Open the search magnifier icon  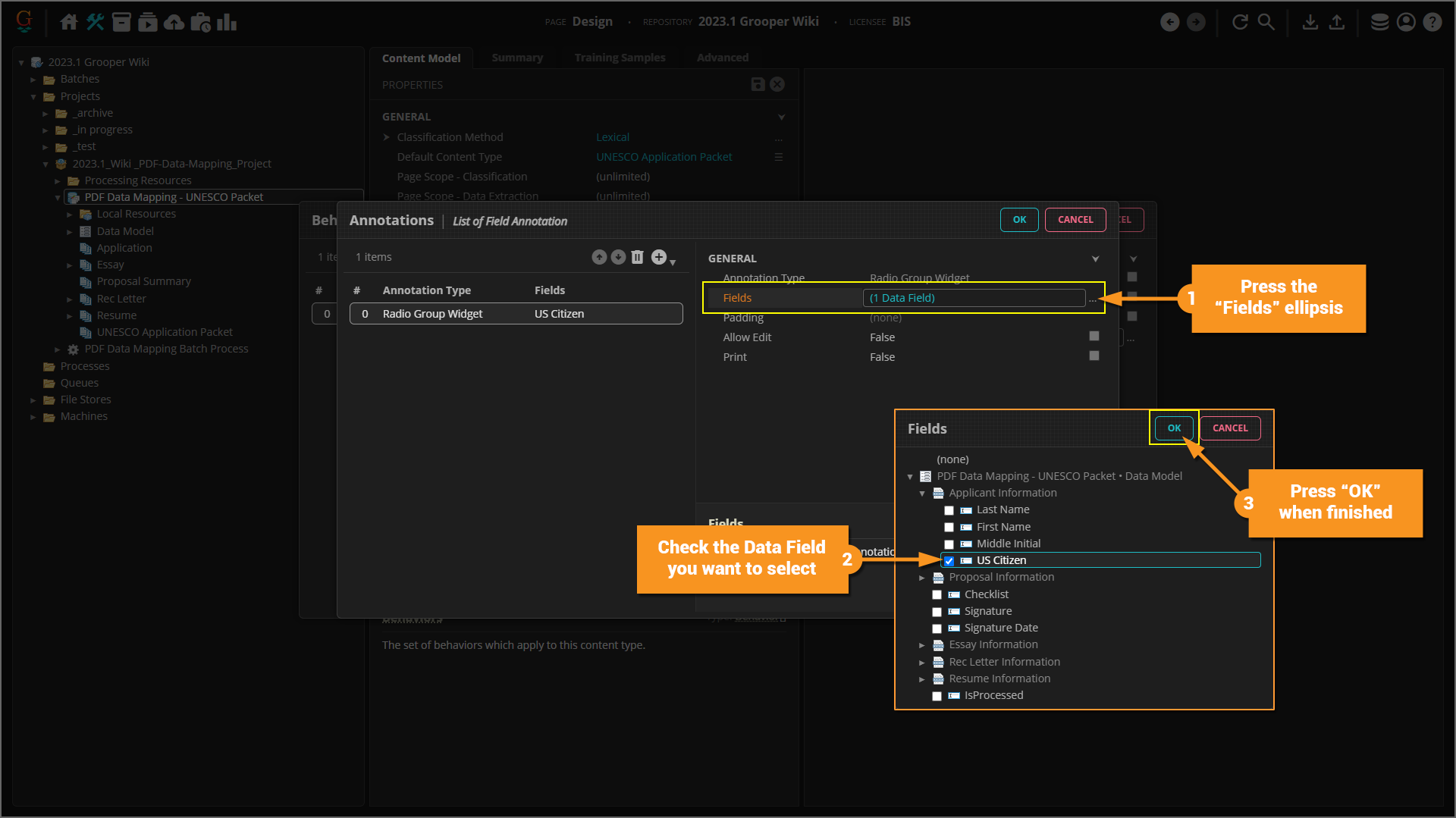(x=1266, y=22)
